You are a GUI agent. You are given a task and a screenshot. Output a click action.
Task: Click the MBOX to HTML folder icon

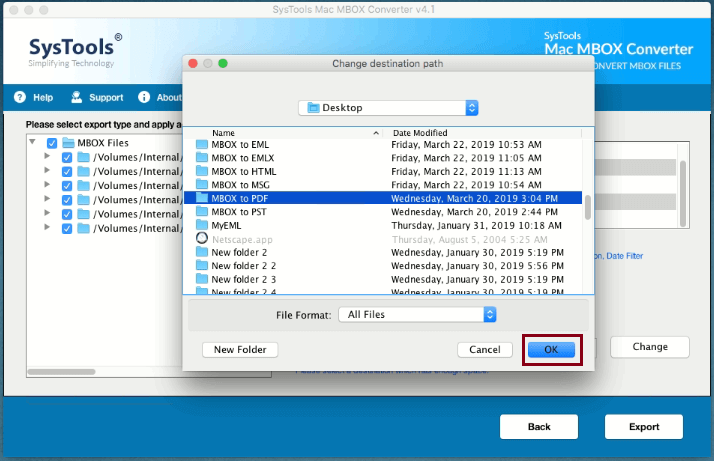(x=202, y=171)
